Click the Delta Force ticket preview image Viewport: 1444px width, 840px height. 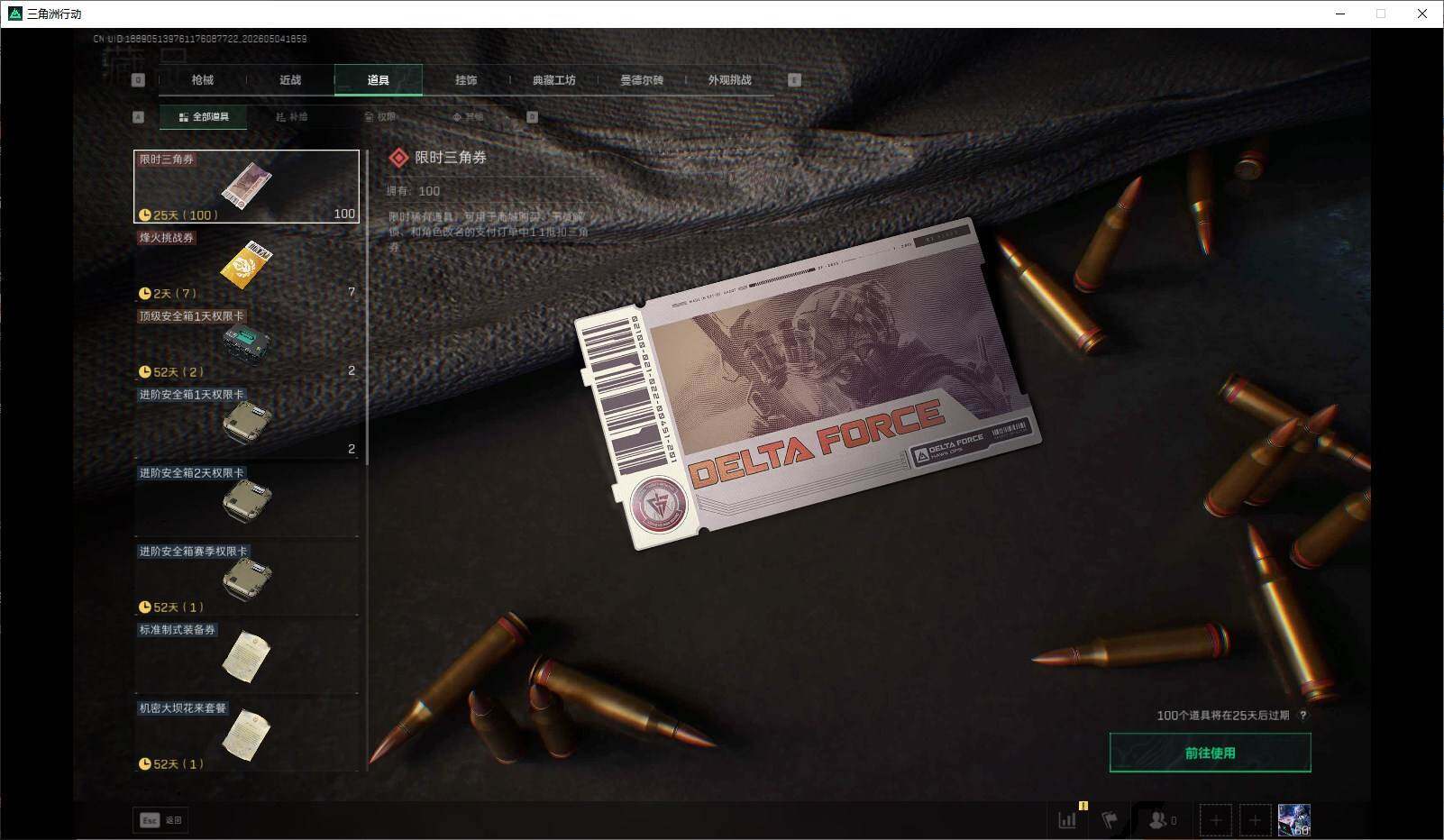(808, 383)
